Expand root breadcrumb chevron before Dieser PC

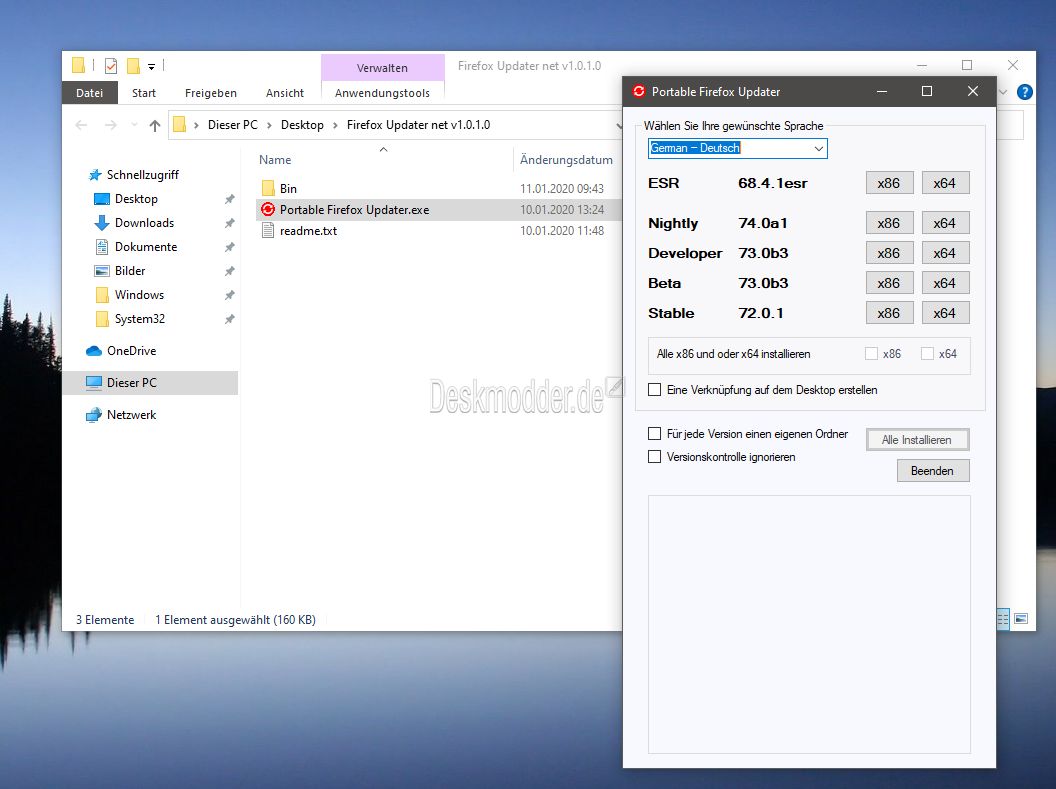(197, 125)
